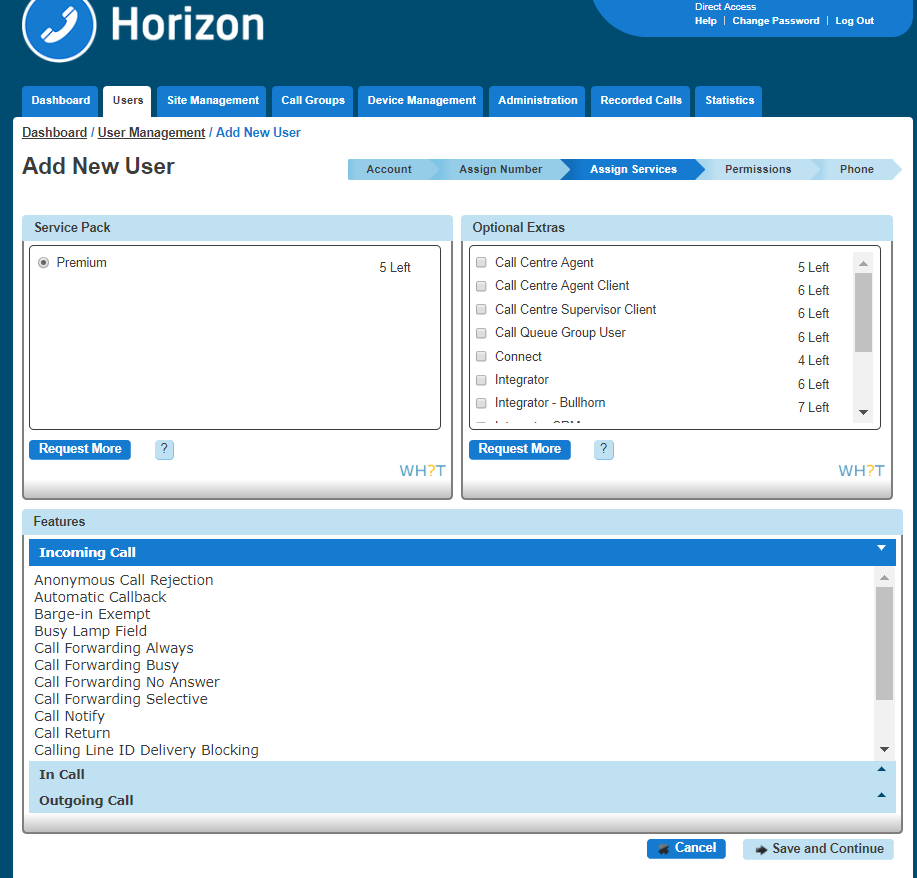Screen dimensions: 917x878
Task: Expand the Outgoing Call section
Action: tap(462, 800)
